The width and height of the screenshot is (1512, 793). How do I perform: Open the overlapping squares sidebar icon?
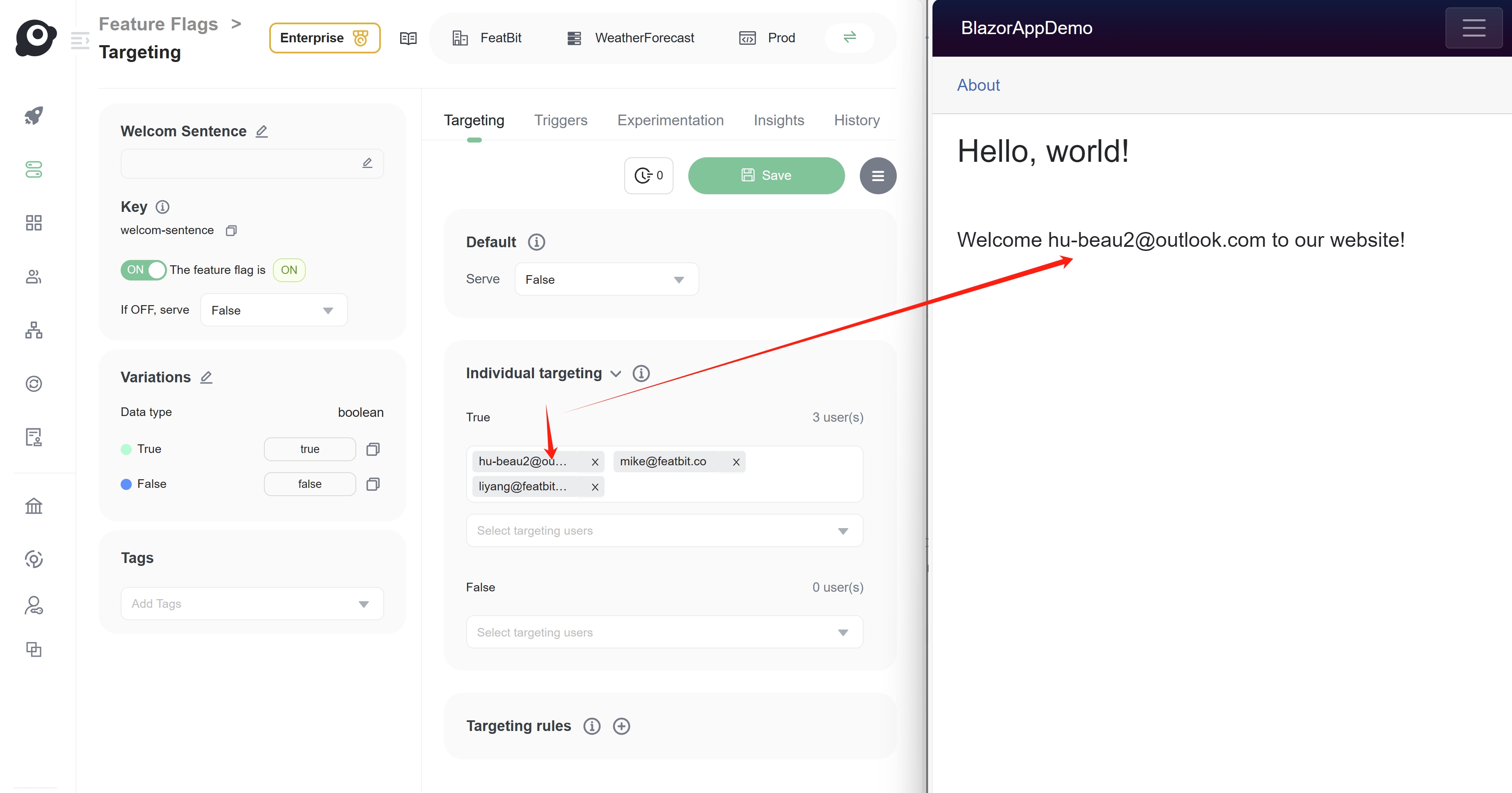(34, 649)
